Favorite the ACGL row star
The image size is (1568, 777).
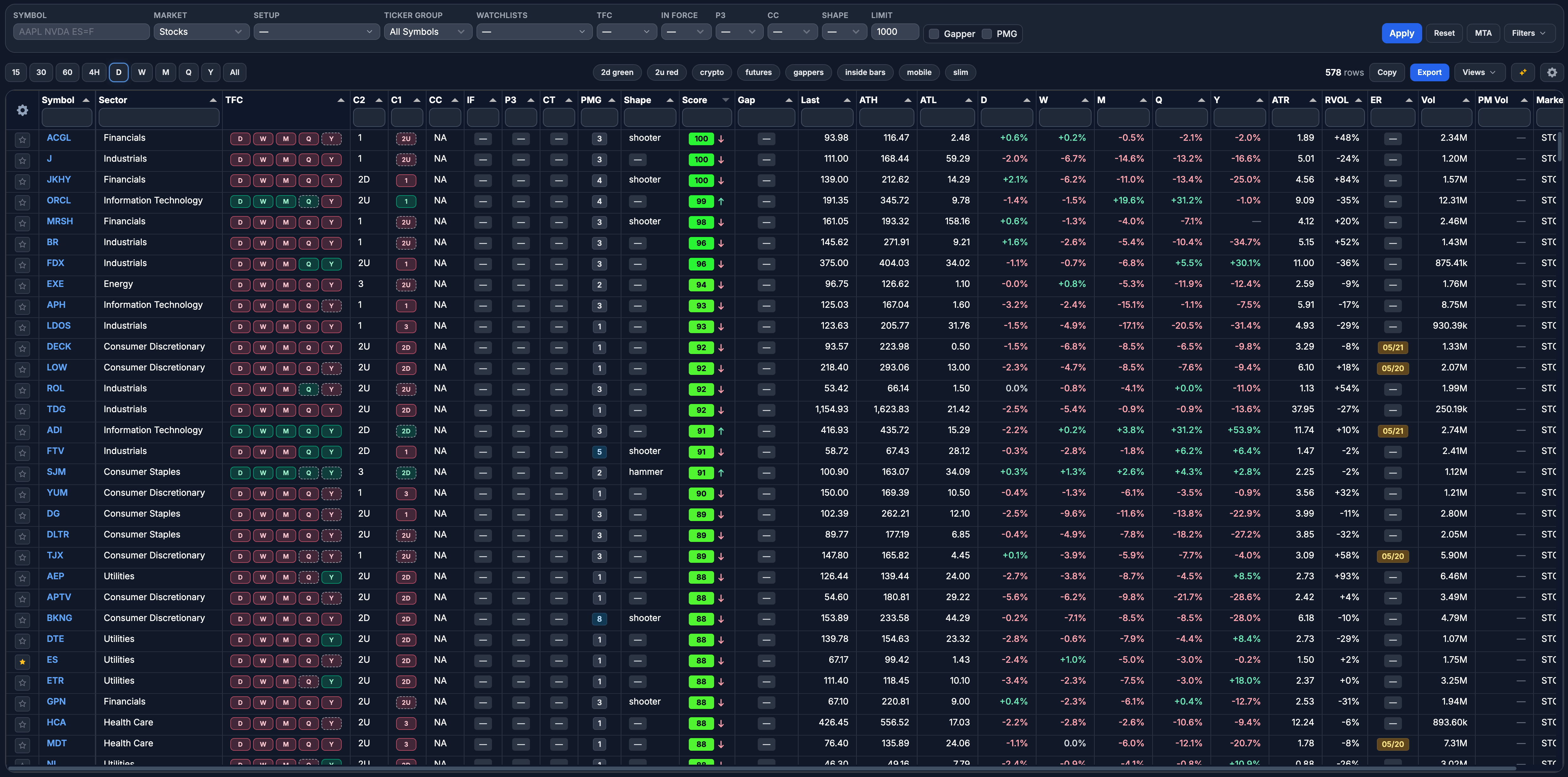[22, 139]
